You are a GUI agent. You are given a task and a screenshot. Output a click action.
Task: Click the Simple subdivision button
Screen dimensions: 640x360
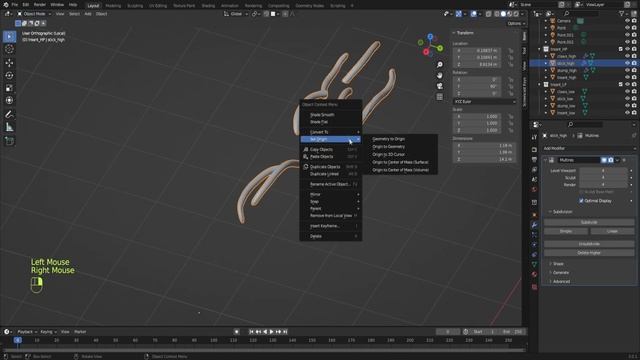(x=566, y=231)
